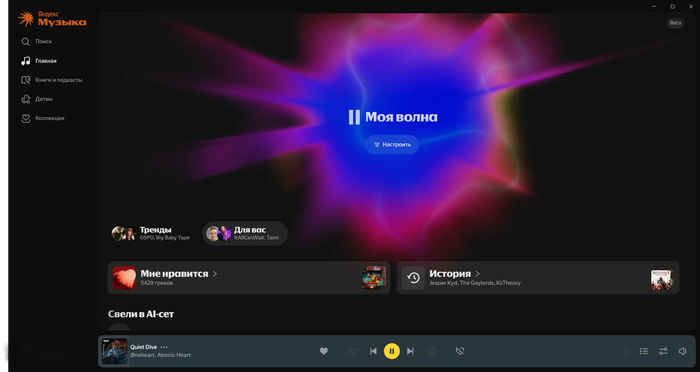Open album thumbnail on История card
The width and height of the screenshot is (700, 372).
coord(662,278)
